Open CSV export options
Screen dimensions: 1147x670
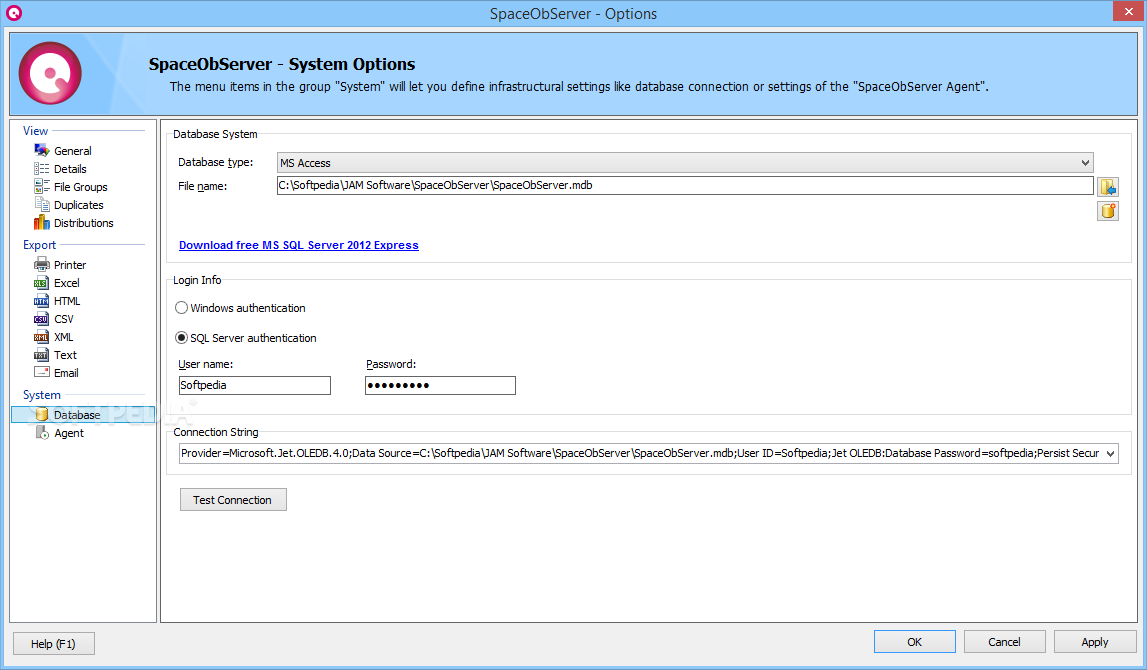64,319
